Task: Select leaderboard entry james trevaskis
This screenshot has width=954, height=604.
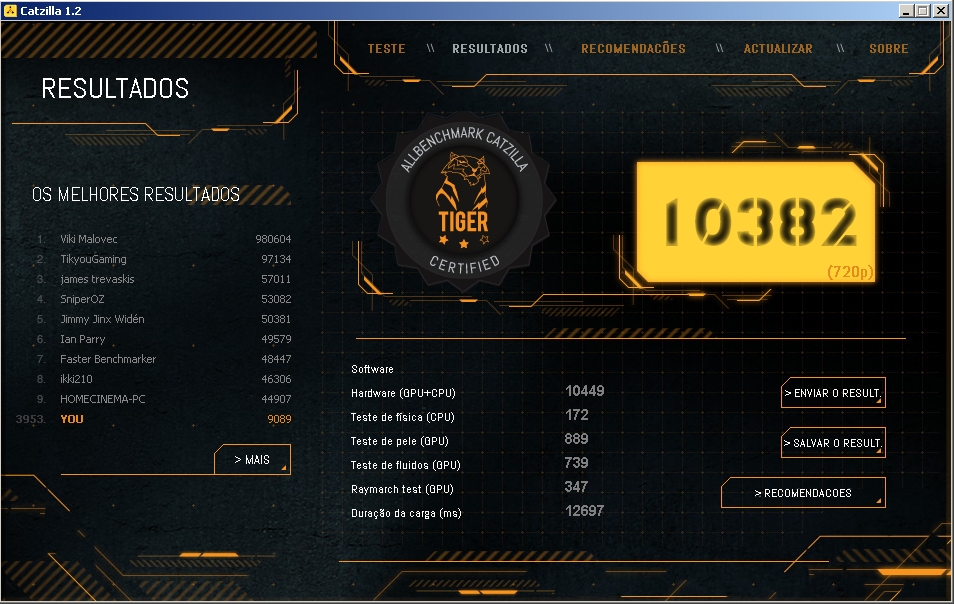Action: tap(164, 279)
